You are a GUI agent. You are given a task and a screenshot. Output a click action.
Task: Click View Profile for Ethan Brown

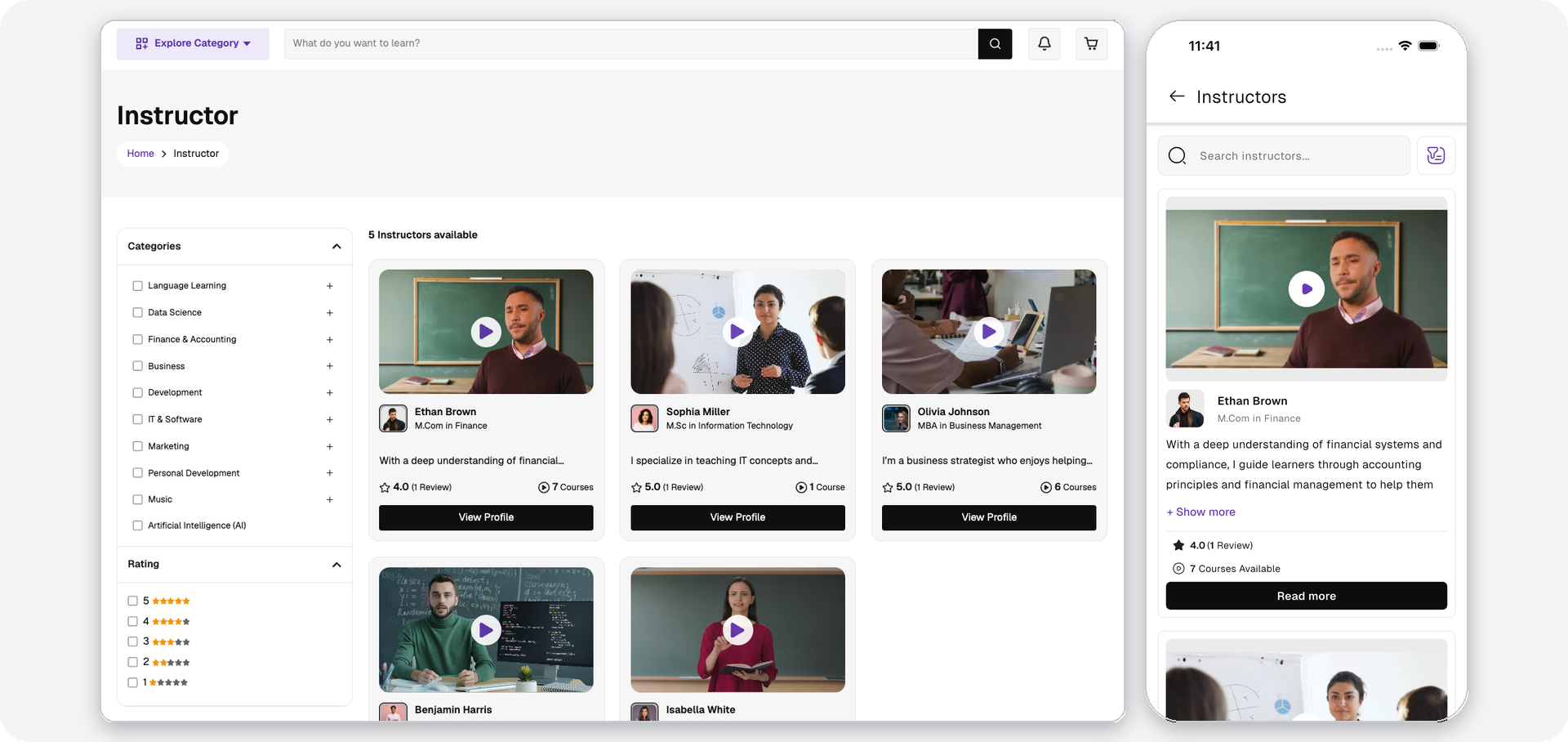pos(486,517)
